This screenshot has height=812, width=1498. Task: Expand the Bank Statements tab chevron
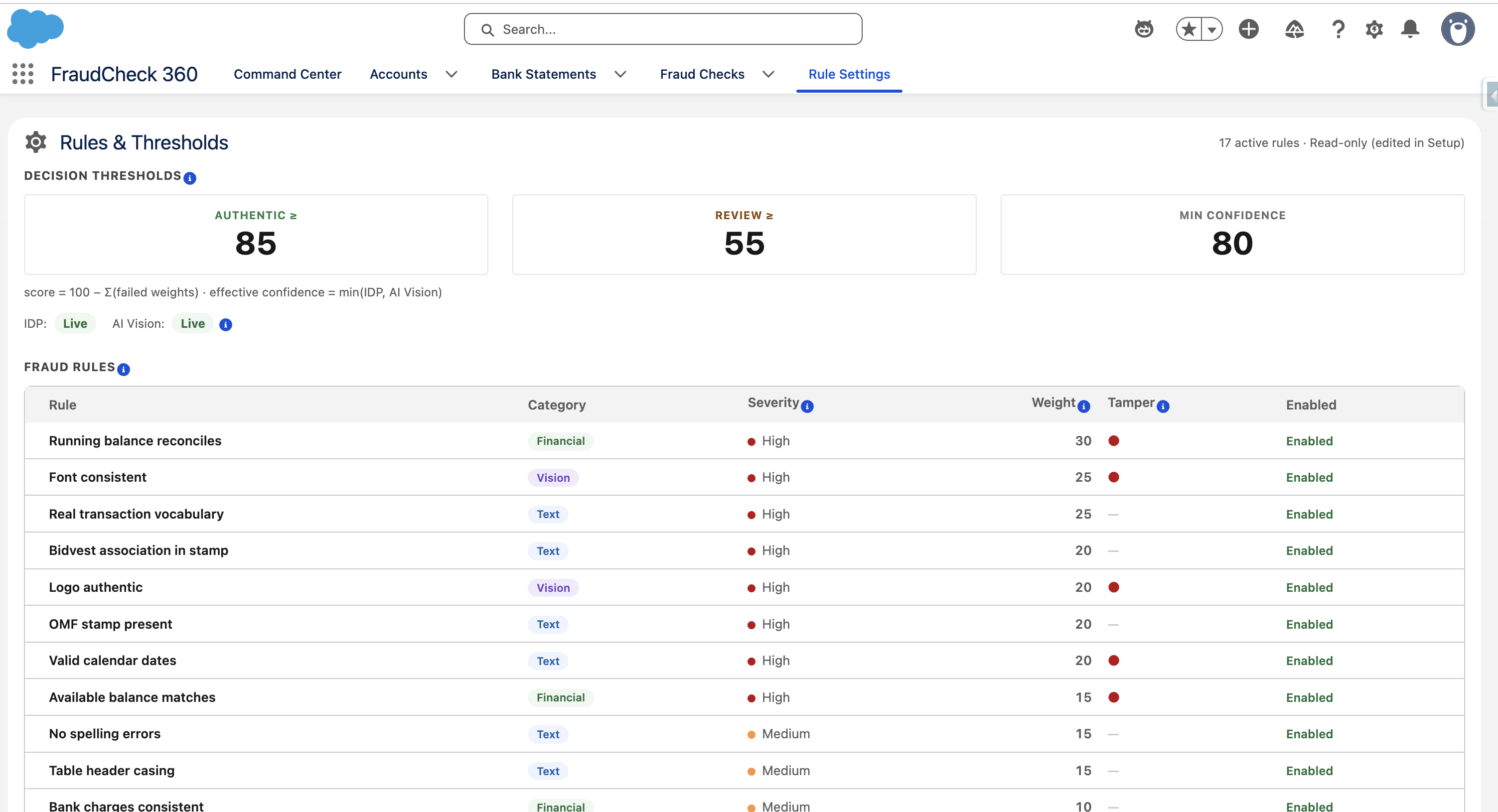(620, 74)
